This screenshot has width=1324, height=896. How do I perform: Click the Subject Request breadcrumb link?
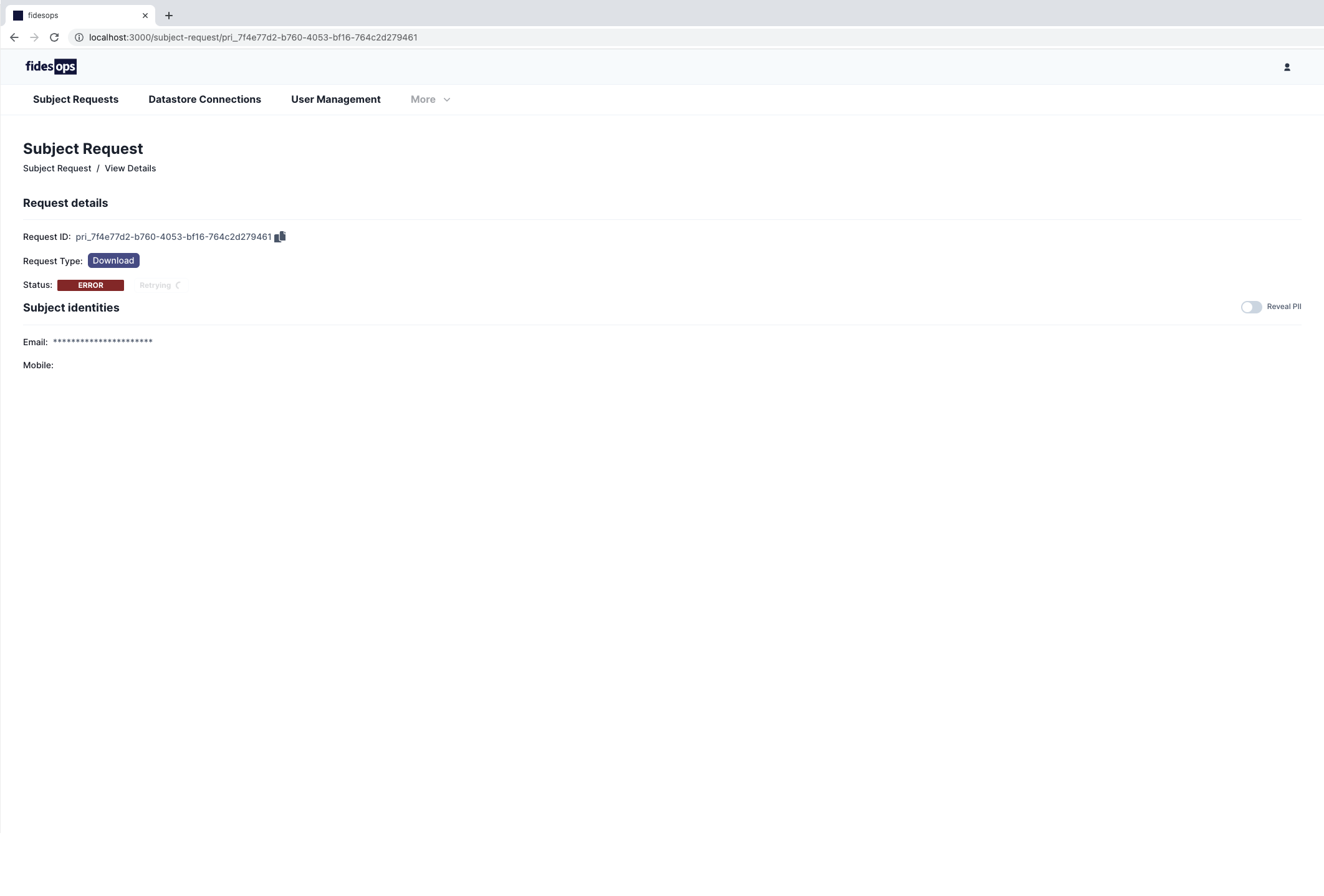[57, 168]
